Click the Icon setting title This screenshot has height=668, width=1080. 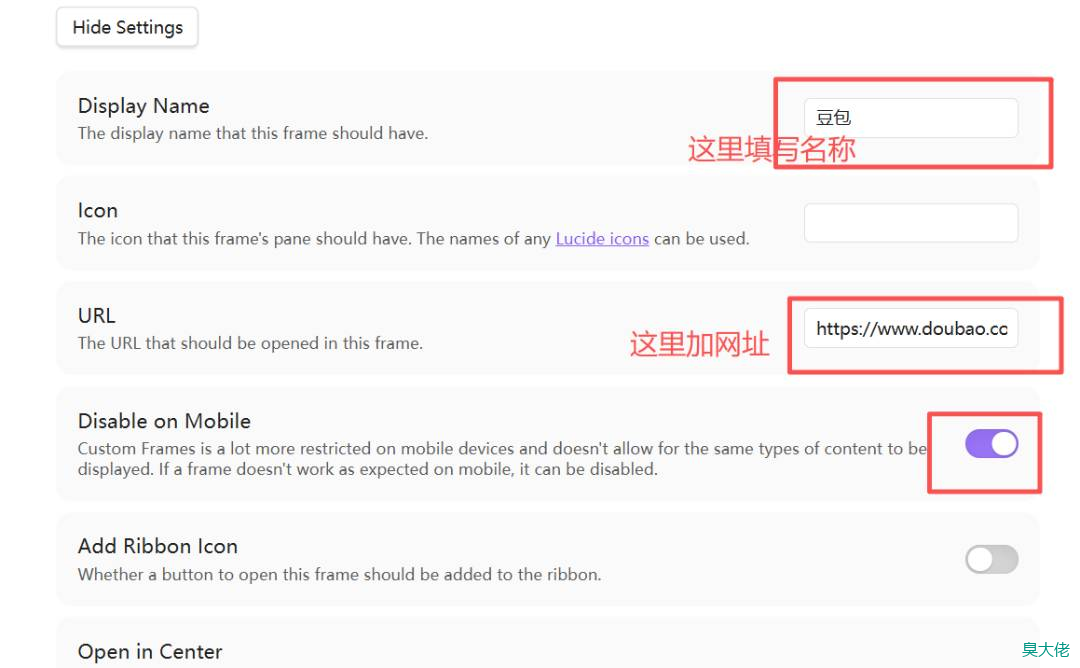98,211
